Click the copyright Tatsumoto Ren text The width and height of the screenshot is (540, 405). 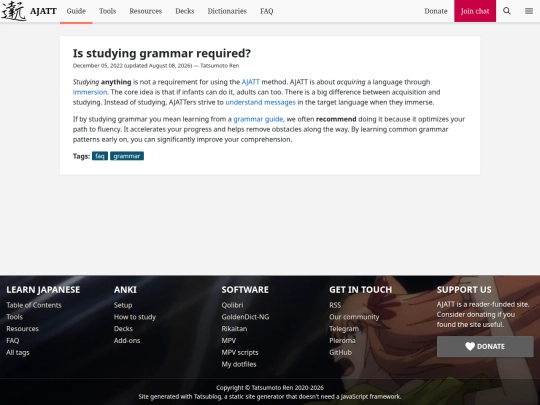tap(270, 388)
